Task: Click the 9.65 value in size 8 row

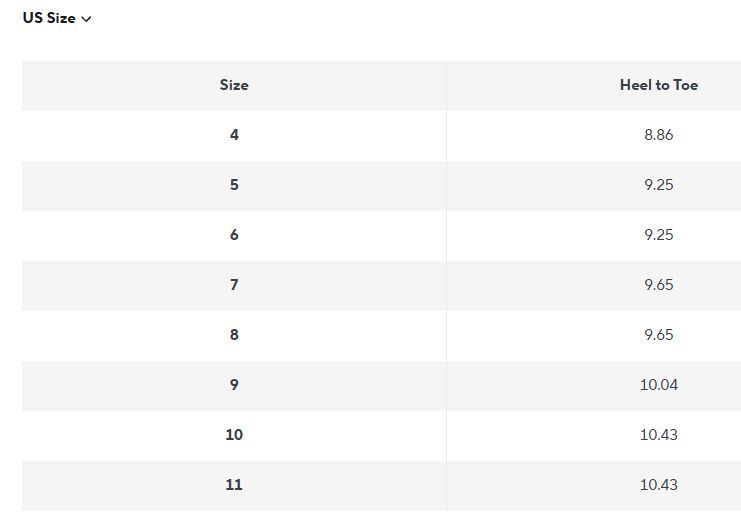Action: (658, 335)
